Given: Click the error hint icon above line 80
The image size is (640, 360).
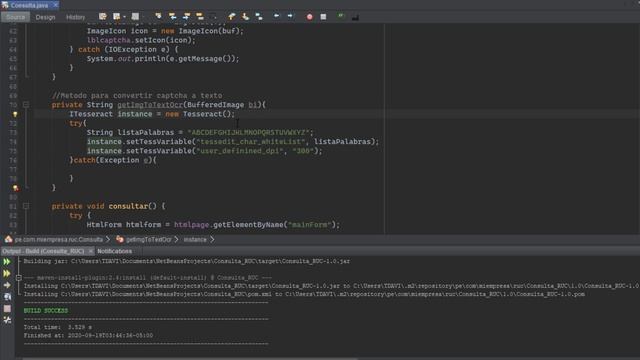Looking at the screenshot, I should point(15,188).
